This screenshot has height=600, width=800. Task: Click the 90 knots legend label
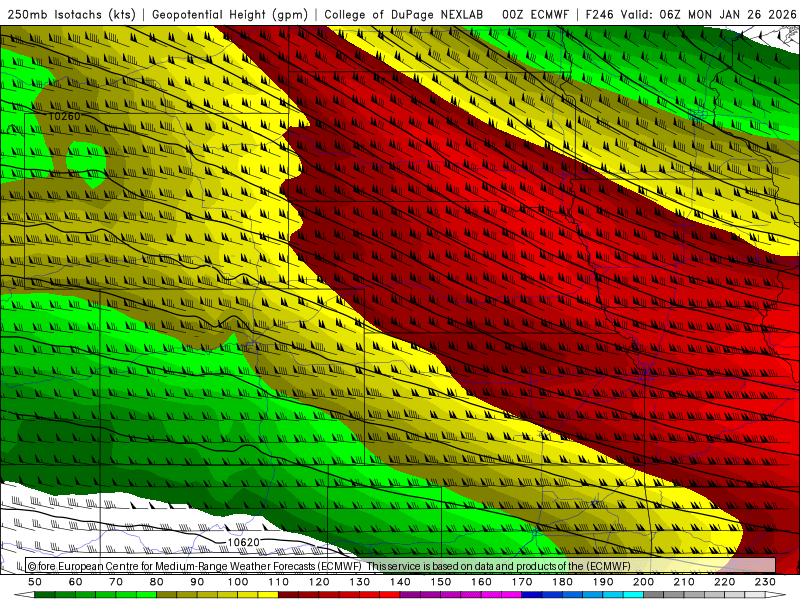coord(197,582)
